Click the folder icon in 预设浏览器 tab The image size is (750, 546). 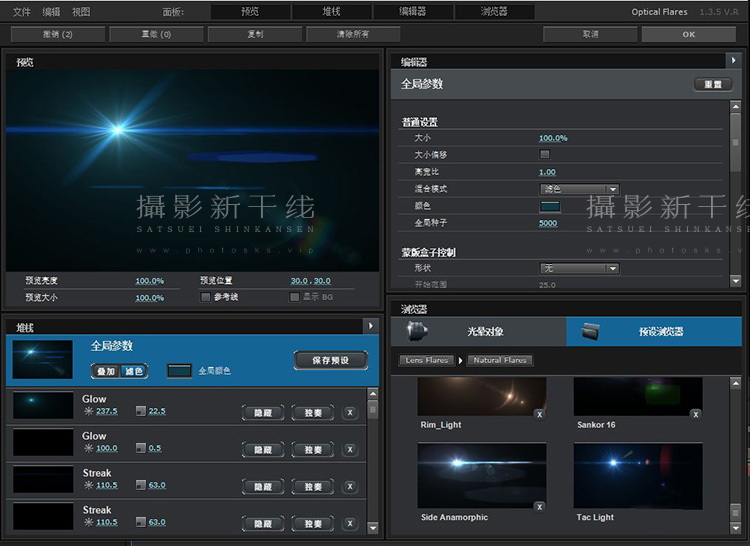590,331
